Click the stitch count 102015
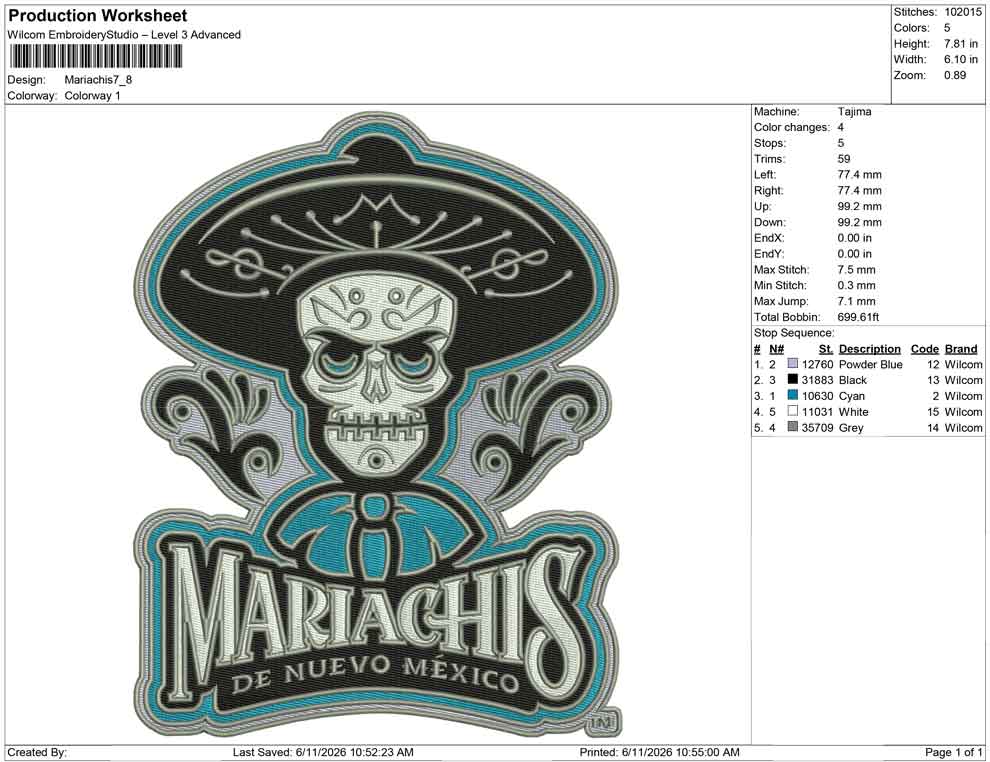The height and width of the screenshot is (762, 990). tap(963, 12)
